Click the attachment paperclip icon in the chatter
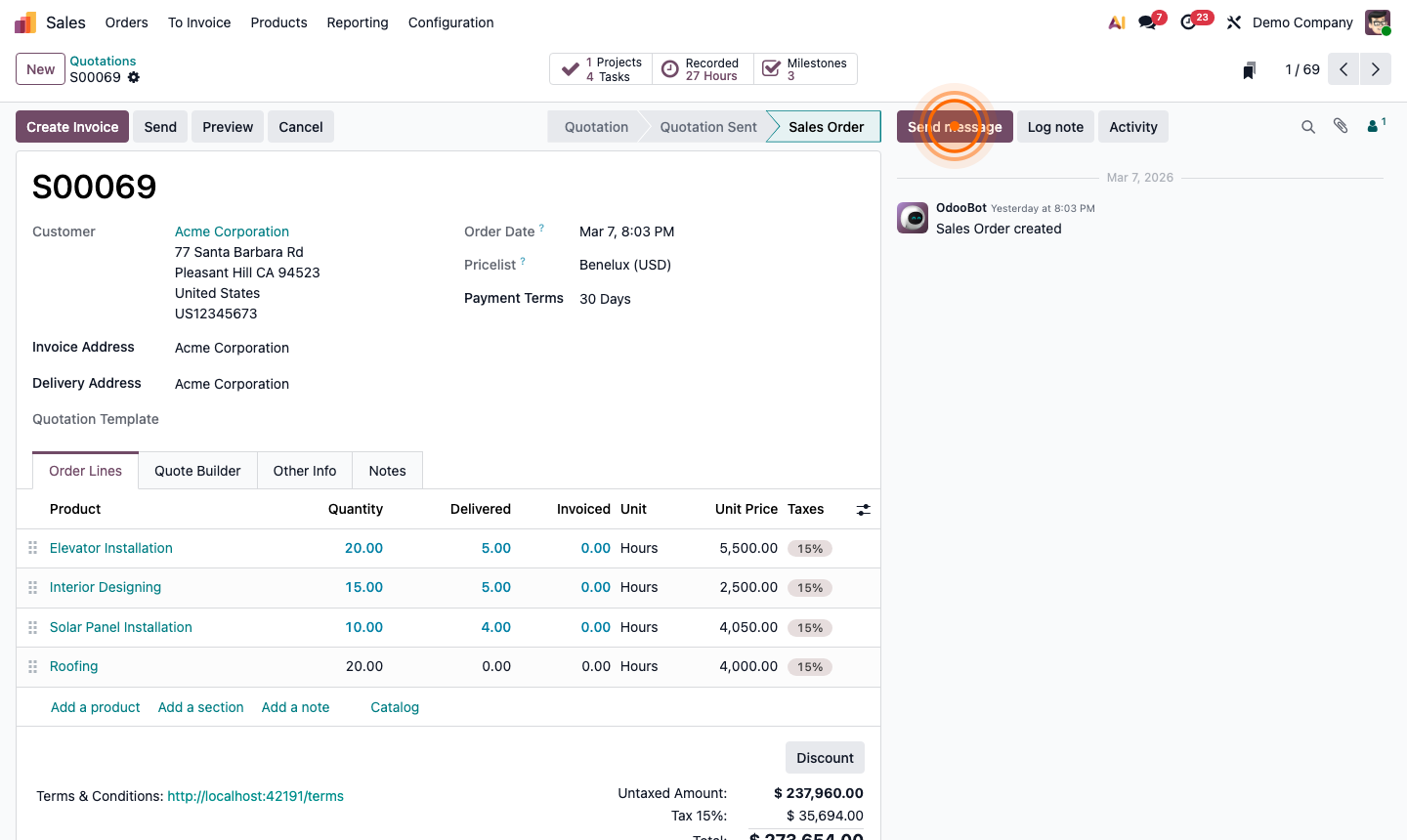 point(1340,126)
